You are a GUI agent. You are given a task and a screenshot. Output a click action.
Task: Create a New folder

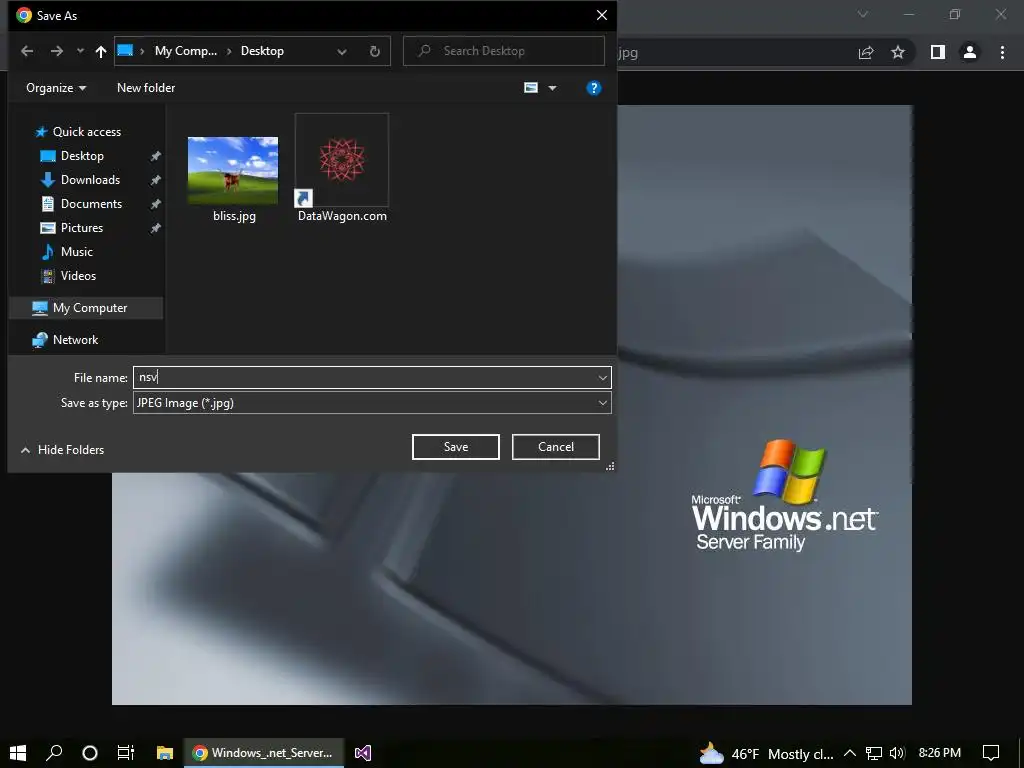pyautogui.click(x=146, y=88)
